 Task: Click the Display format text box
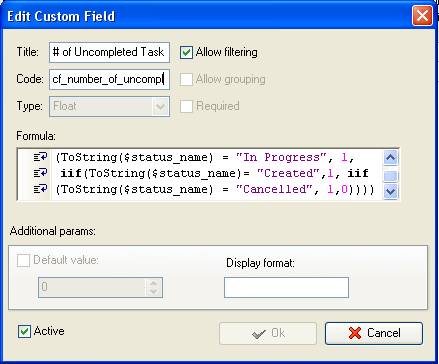point(286,287)
